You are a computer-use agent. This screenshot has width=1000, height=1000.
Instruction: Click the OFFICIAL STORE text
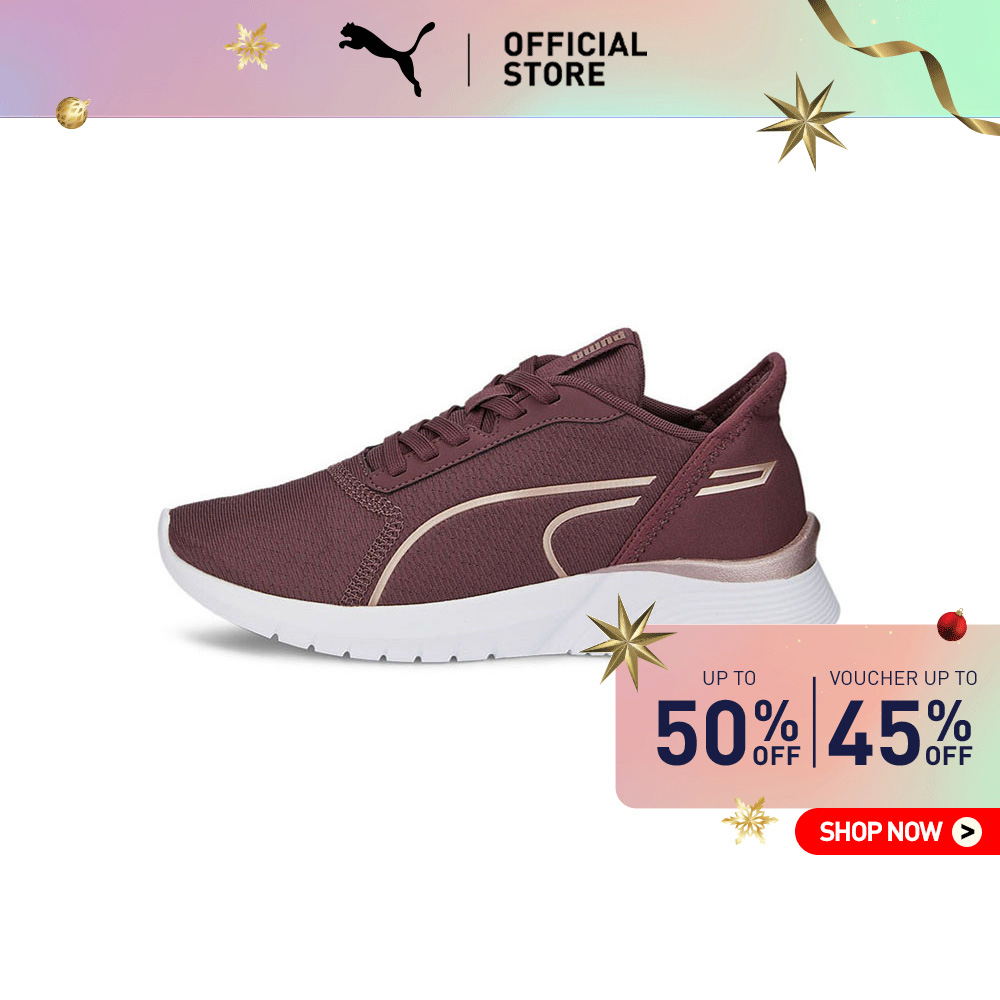tap(575, 59)
